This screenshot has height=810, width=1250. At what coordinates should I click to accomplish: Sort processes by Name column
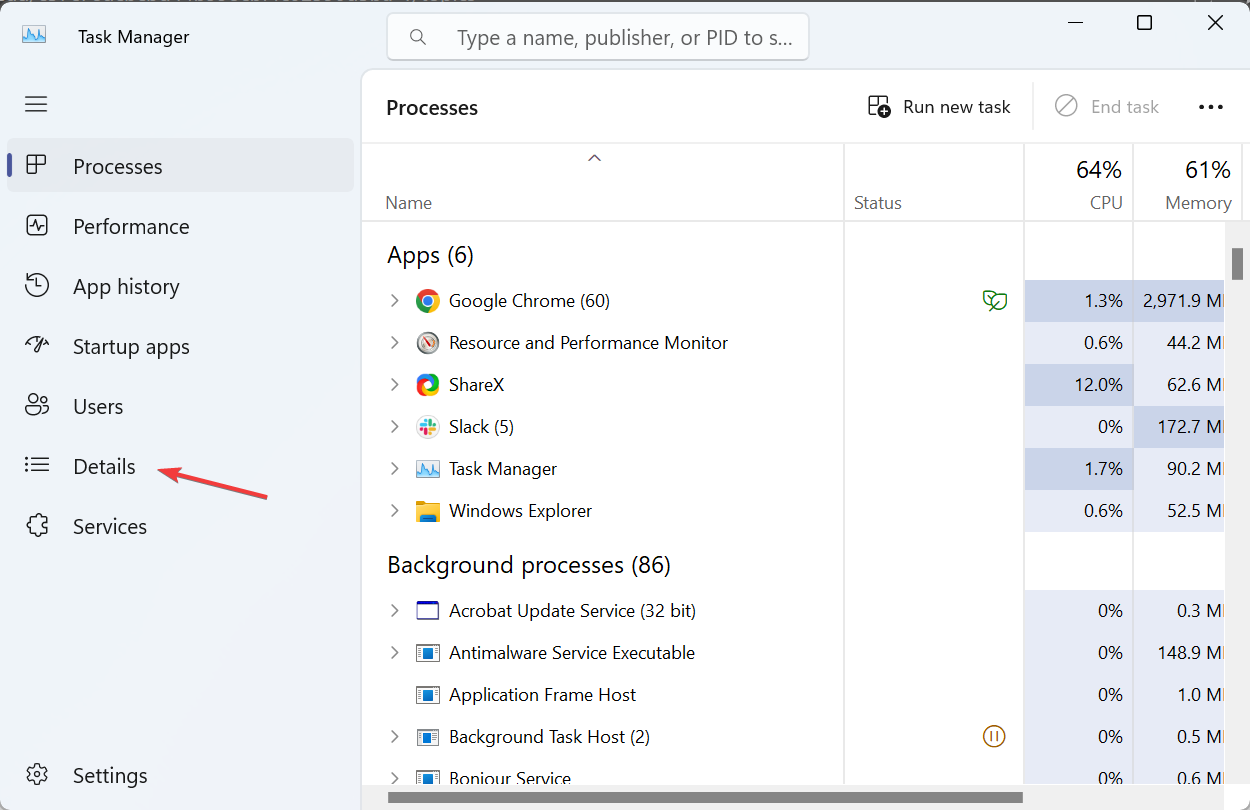click(x=604, y=182)
